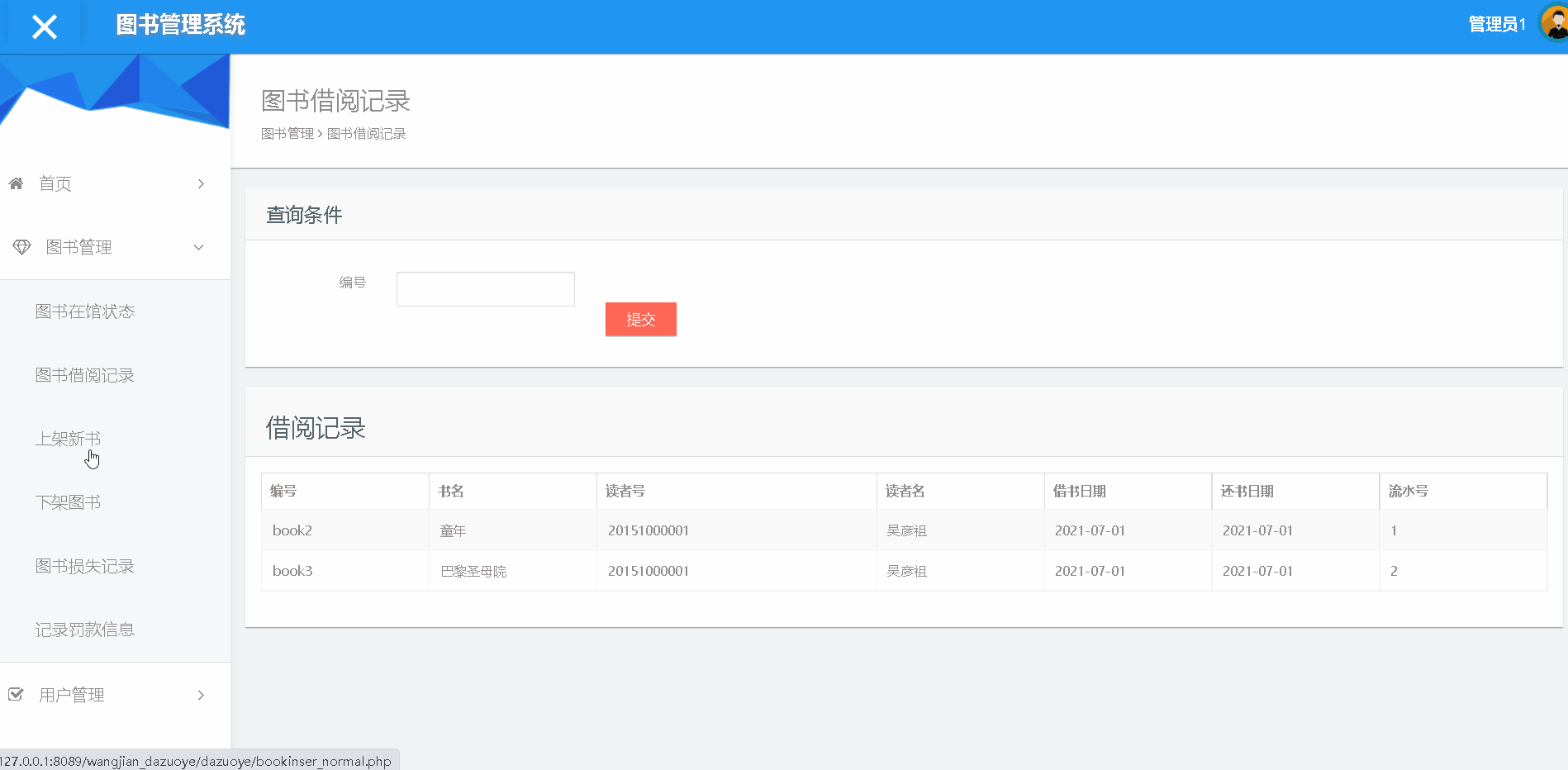Click the 查询条件 panel heading

(x=304, y=215)
